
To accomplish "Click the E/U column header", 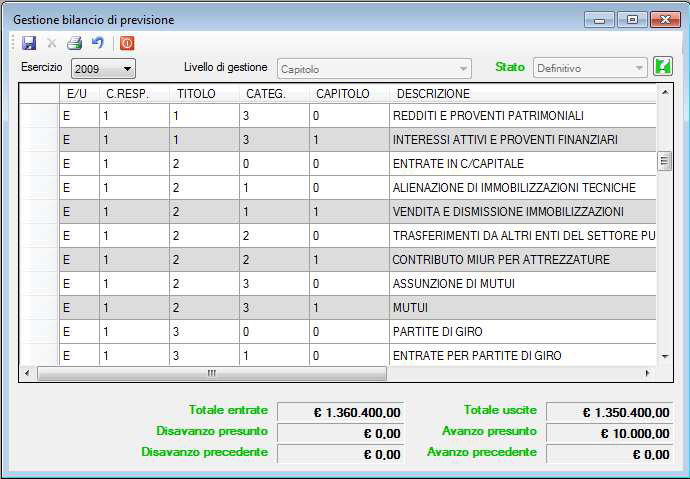I will (80, 94).
